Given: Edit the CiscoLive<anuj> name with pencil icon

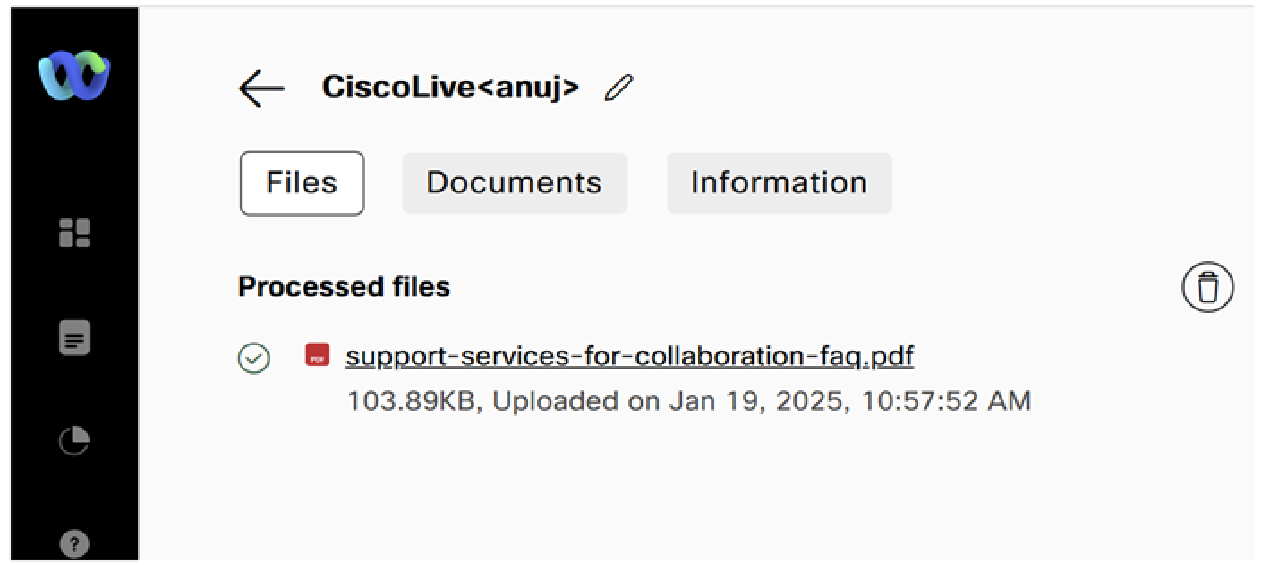Looking at the screenshot, I should click(x=619, y=88).
